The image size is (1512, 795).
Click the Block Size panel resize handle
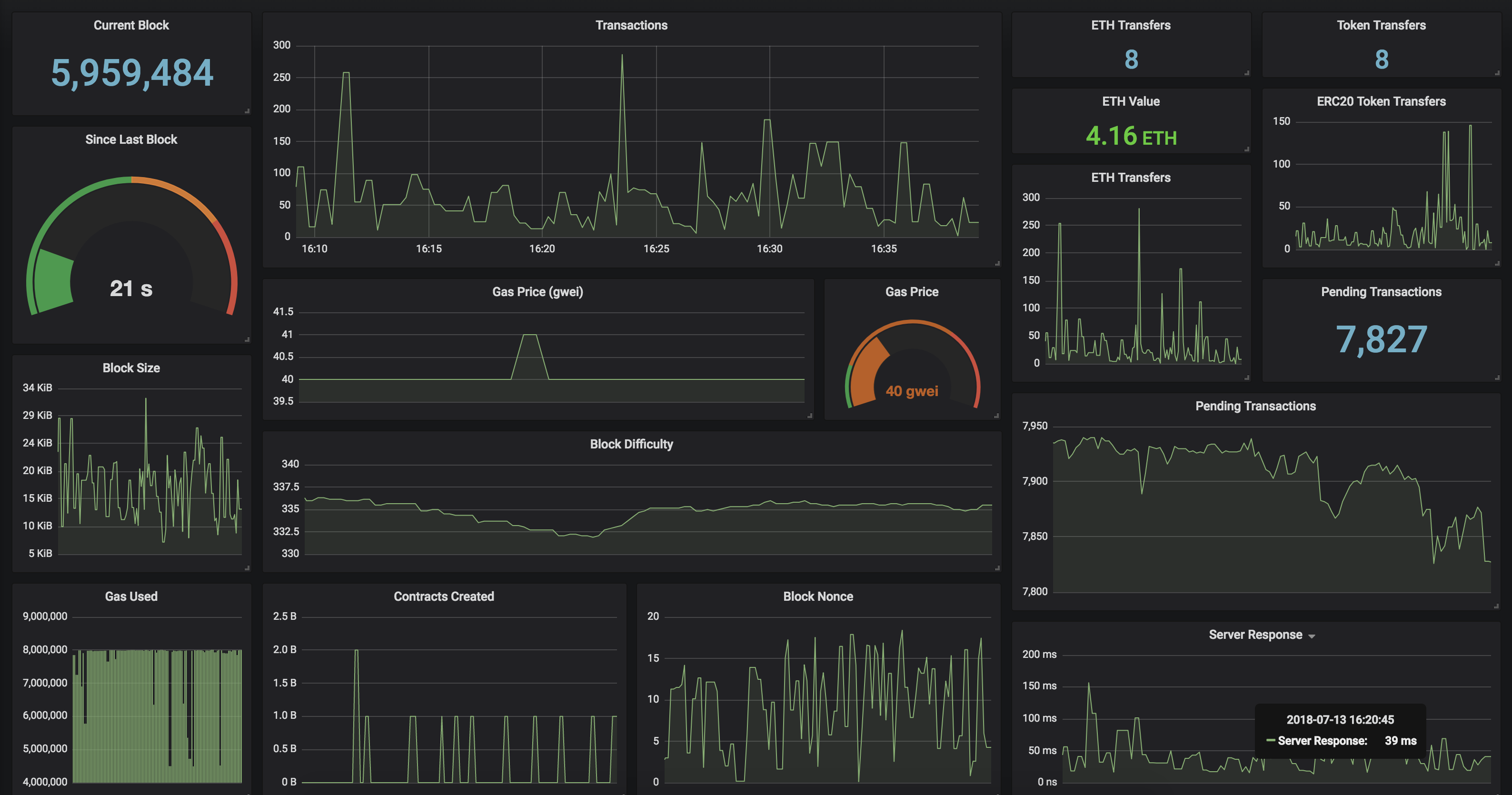click(x=247, y=568)
